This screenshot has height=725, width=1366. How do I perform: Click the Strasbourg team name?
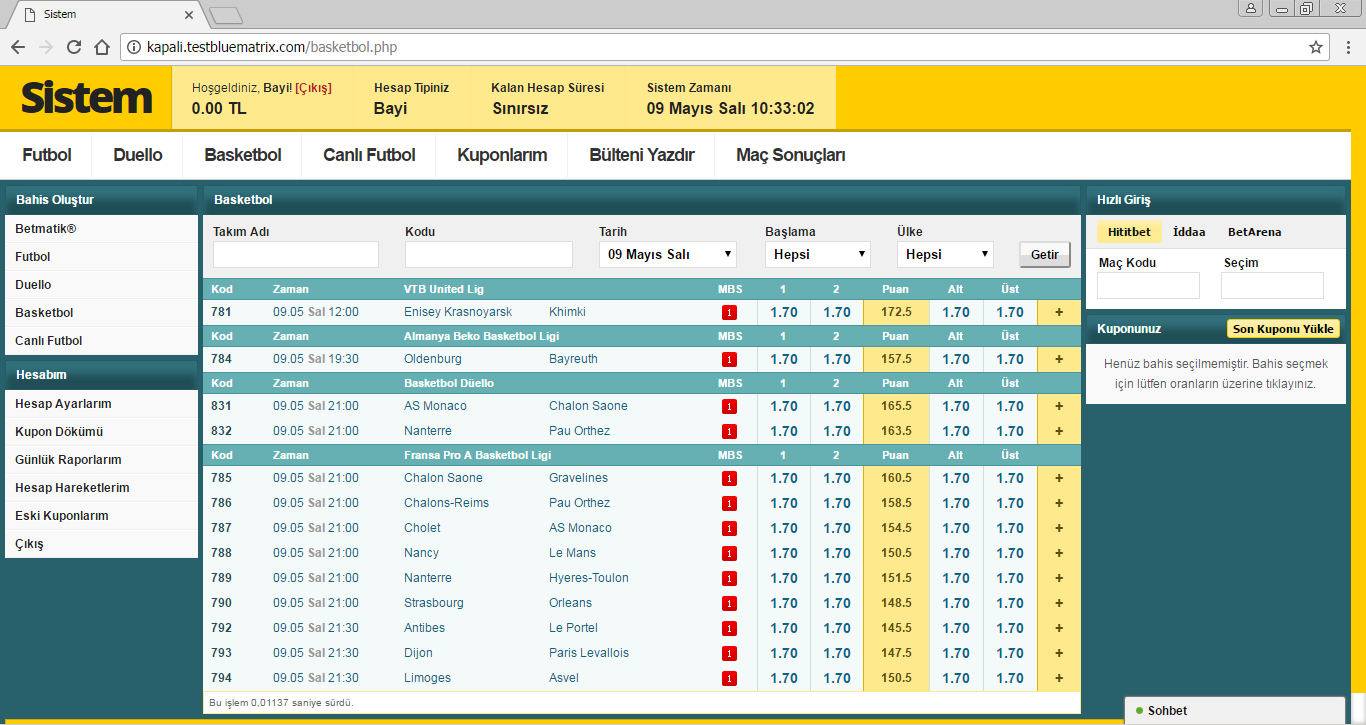[434, 603]
